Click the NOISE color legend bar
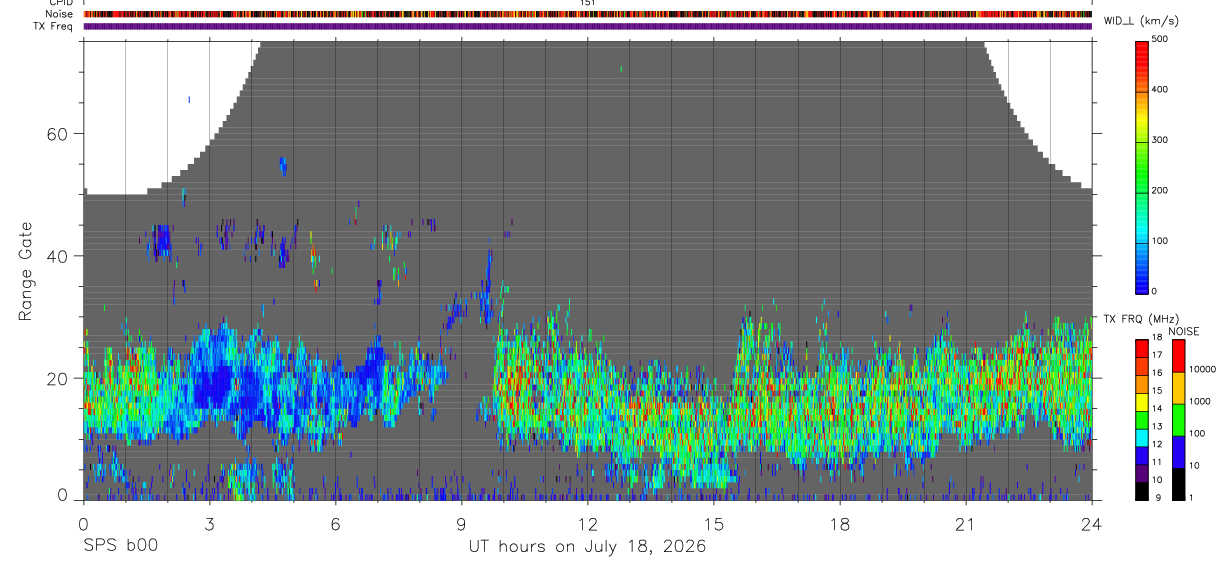 1177,420
